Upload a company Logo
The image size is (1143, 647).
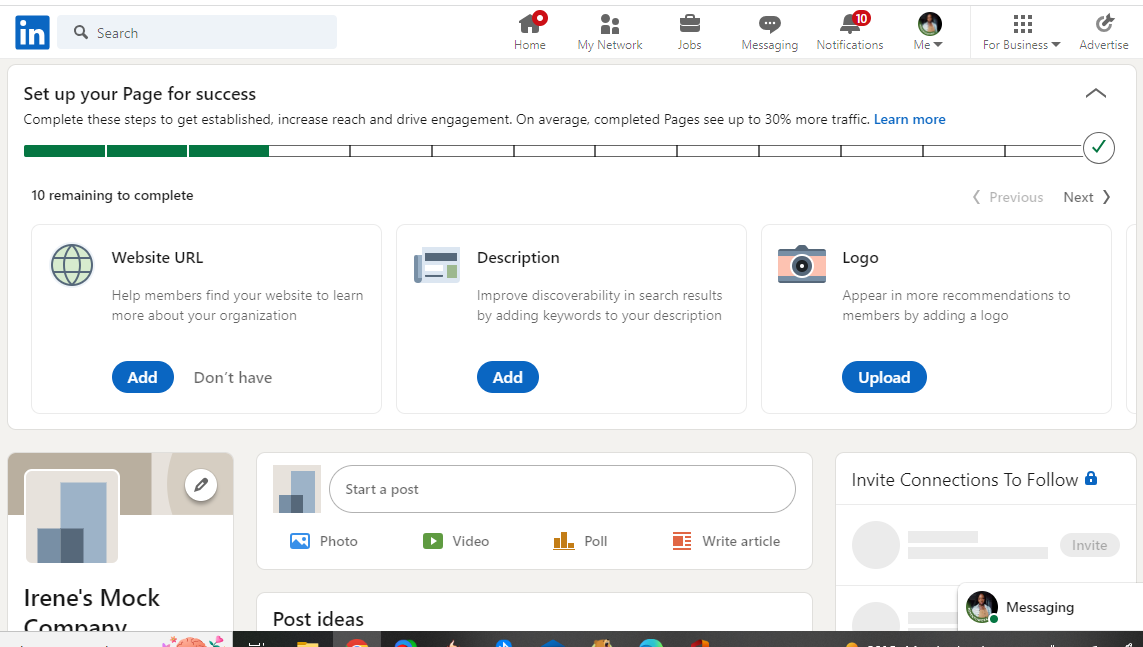pos(884,377)
